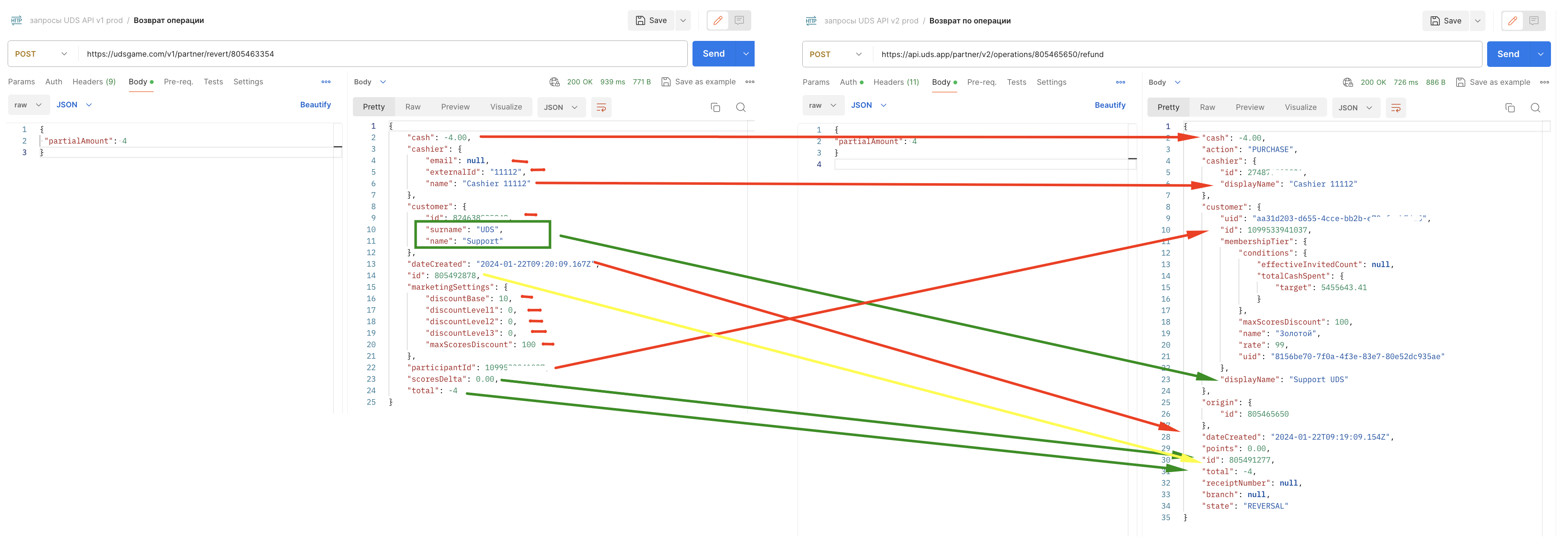Click breadcrumb 'запросы UDS API v2 prod'
Screen dimensions: 1568x541
point(871,21)
